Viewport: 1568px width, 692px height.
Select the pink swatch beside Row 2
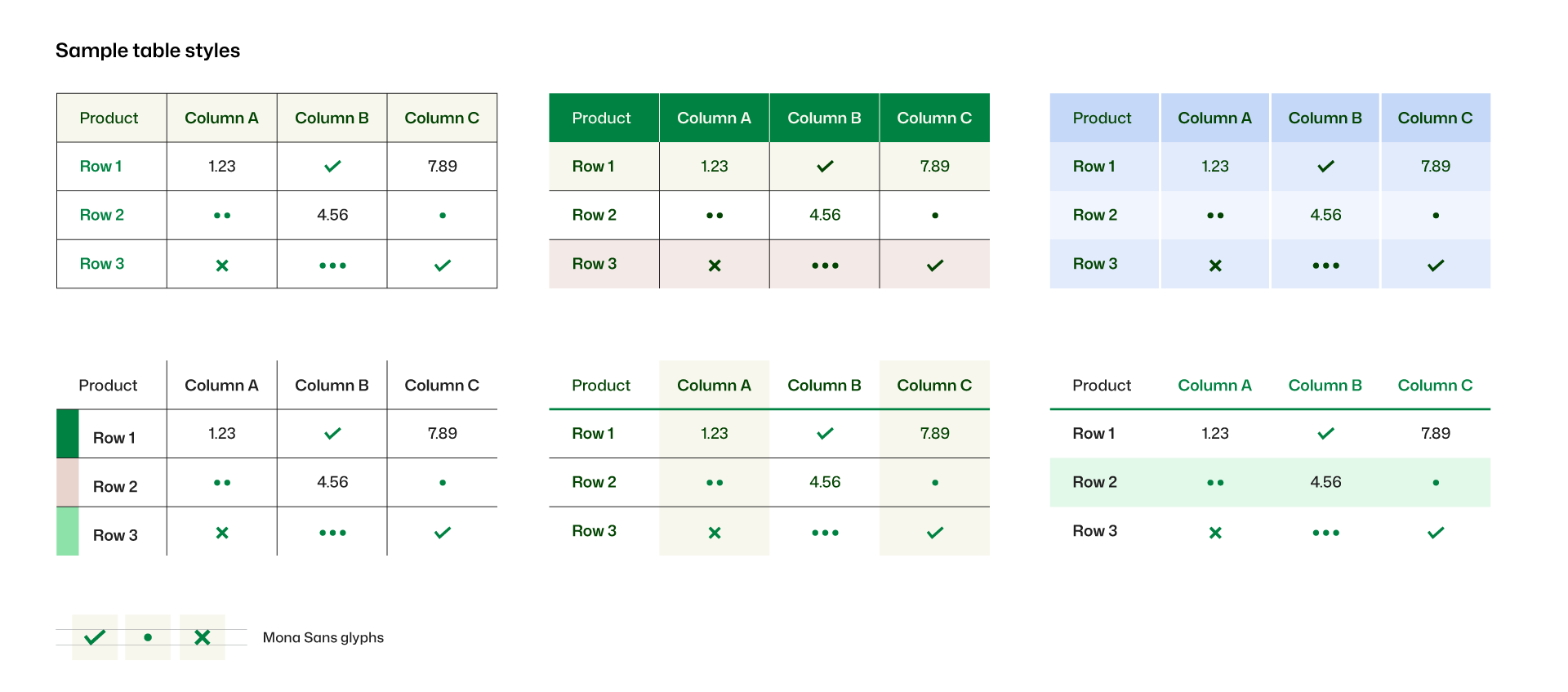coord(68,483)
